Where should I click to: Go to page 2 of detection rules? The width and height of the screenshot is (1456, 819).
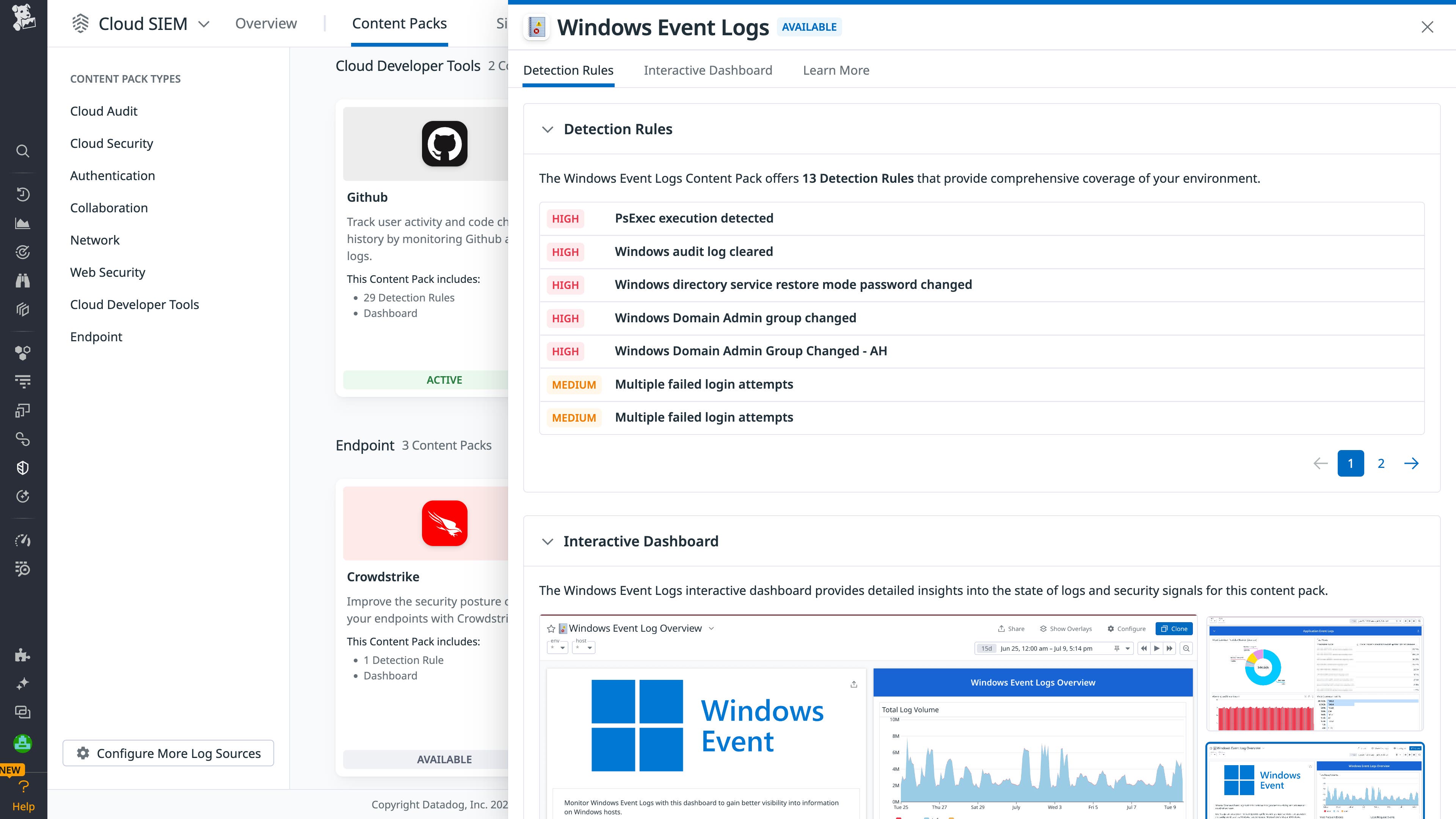tap(1381, 463)
